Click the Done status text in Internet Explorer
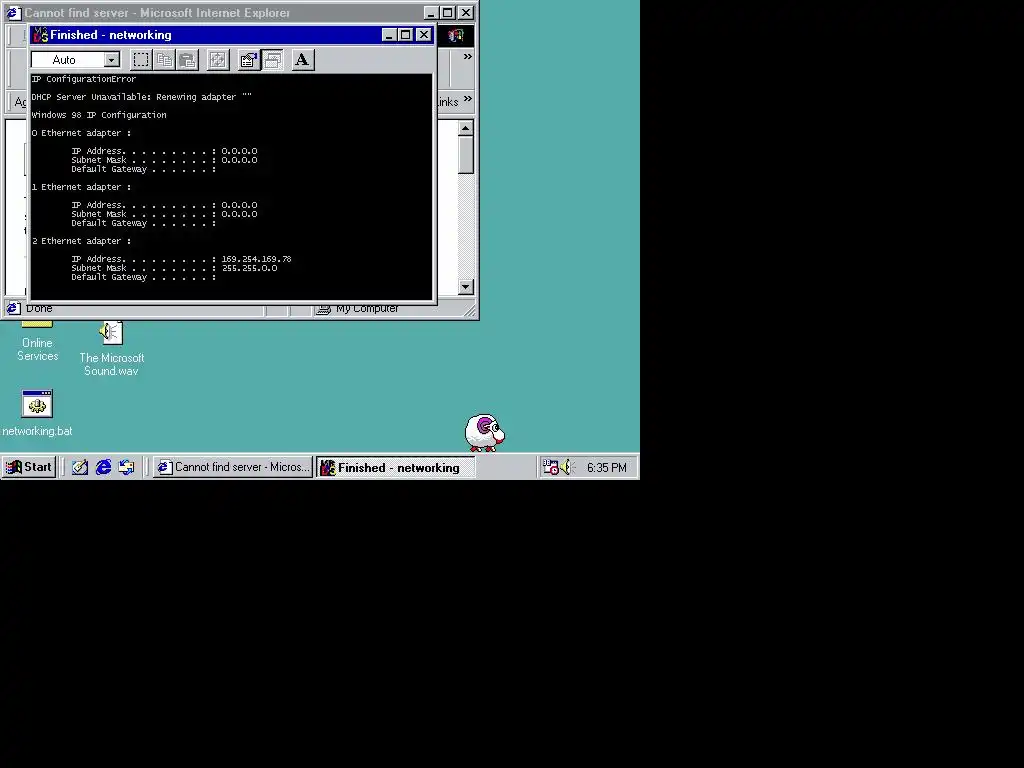Viewport: 1024px width, 768px height. pos(39,308)
